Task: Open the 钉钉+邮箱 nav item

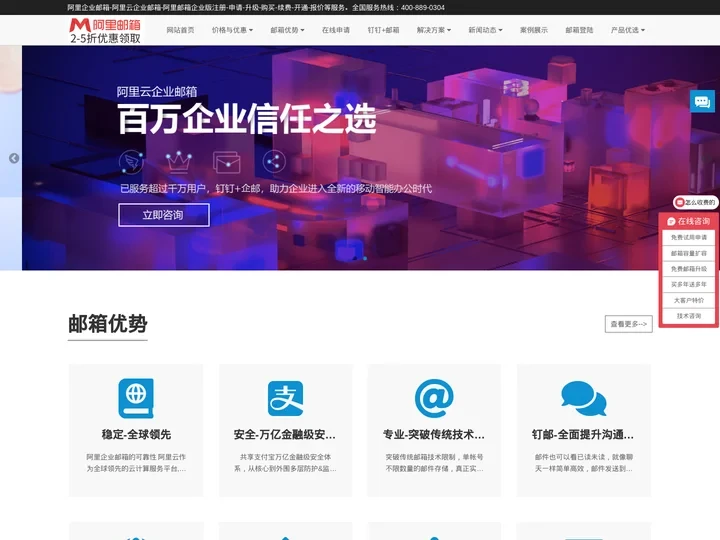Action: 383,30
